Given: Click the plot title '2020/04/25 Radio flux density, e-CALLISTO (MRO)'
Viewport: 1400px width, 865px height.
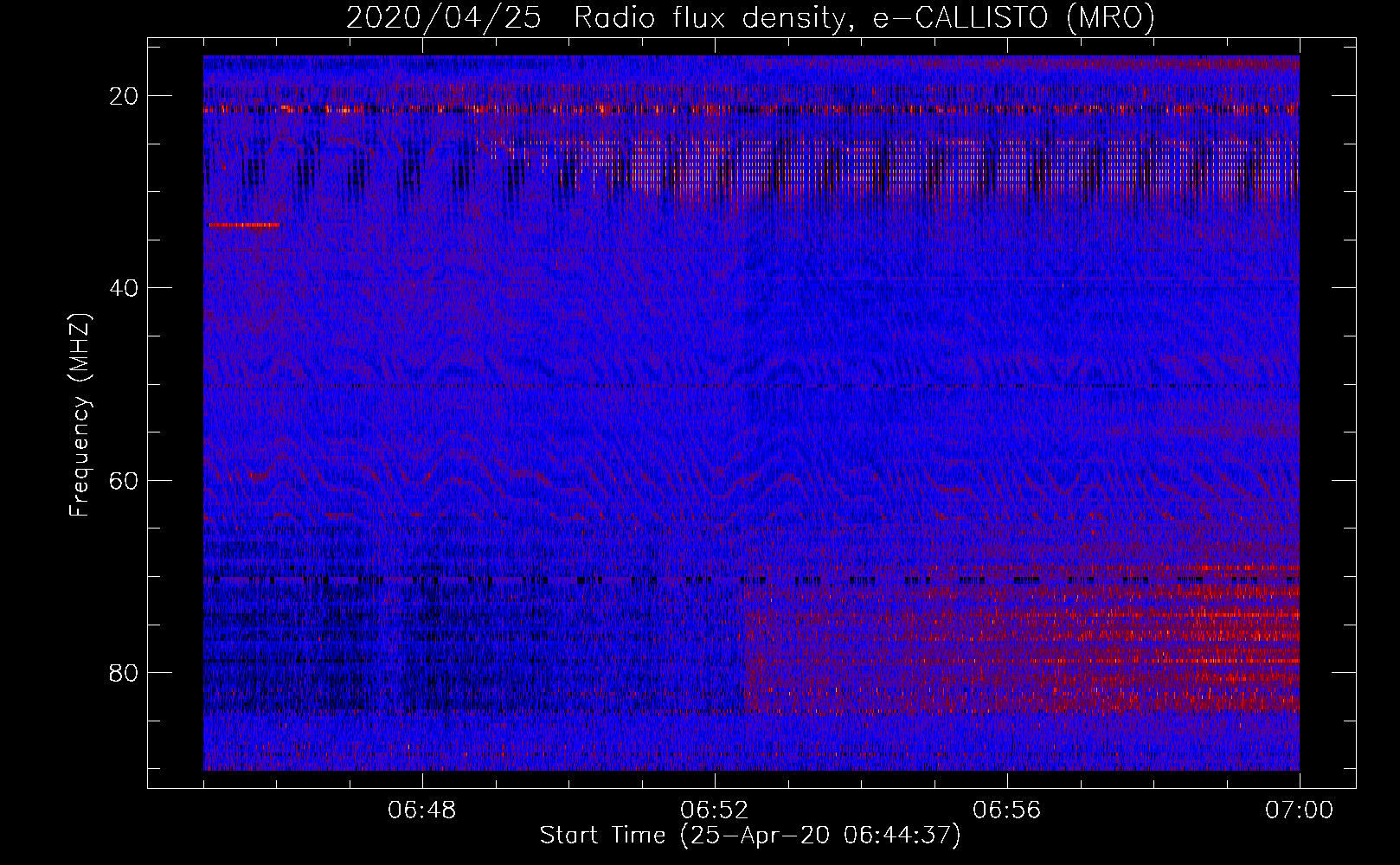Looking at the screenshot, I should (x=750, y=17).
